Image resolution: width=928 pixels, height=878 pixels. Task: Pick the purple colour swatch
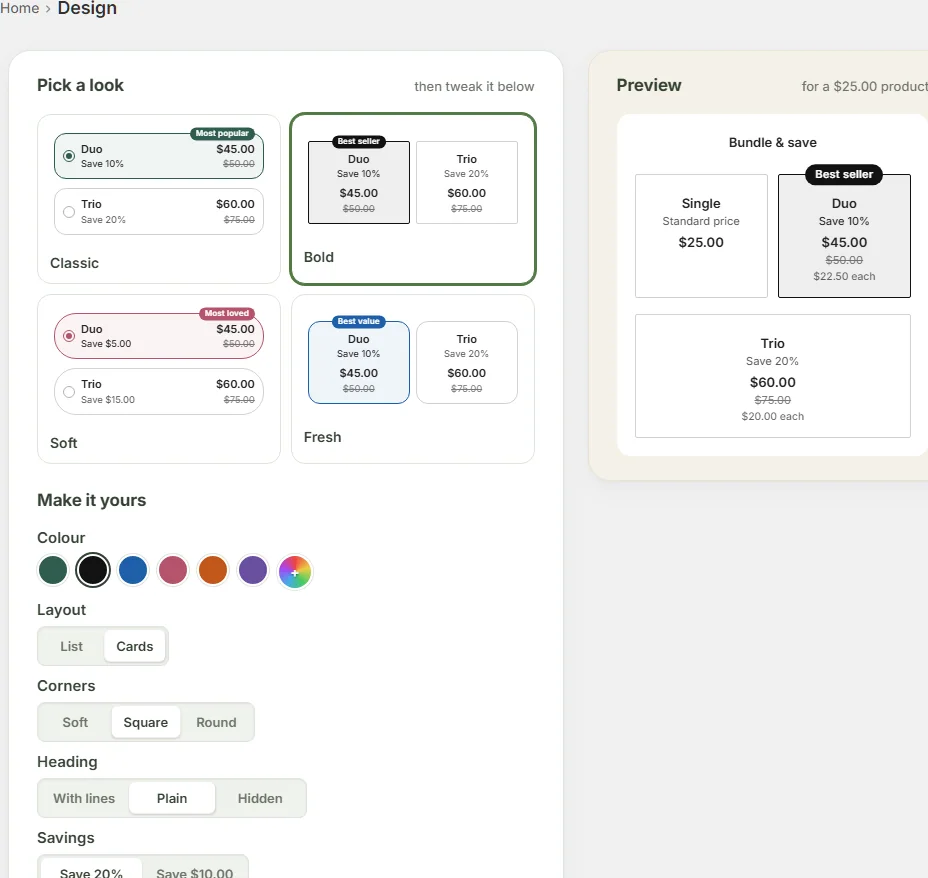coord(253,570)
